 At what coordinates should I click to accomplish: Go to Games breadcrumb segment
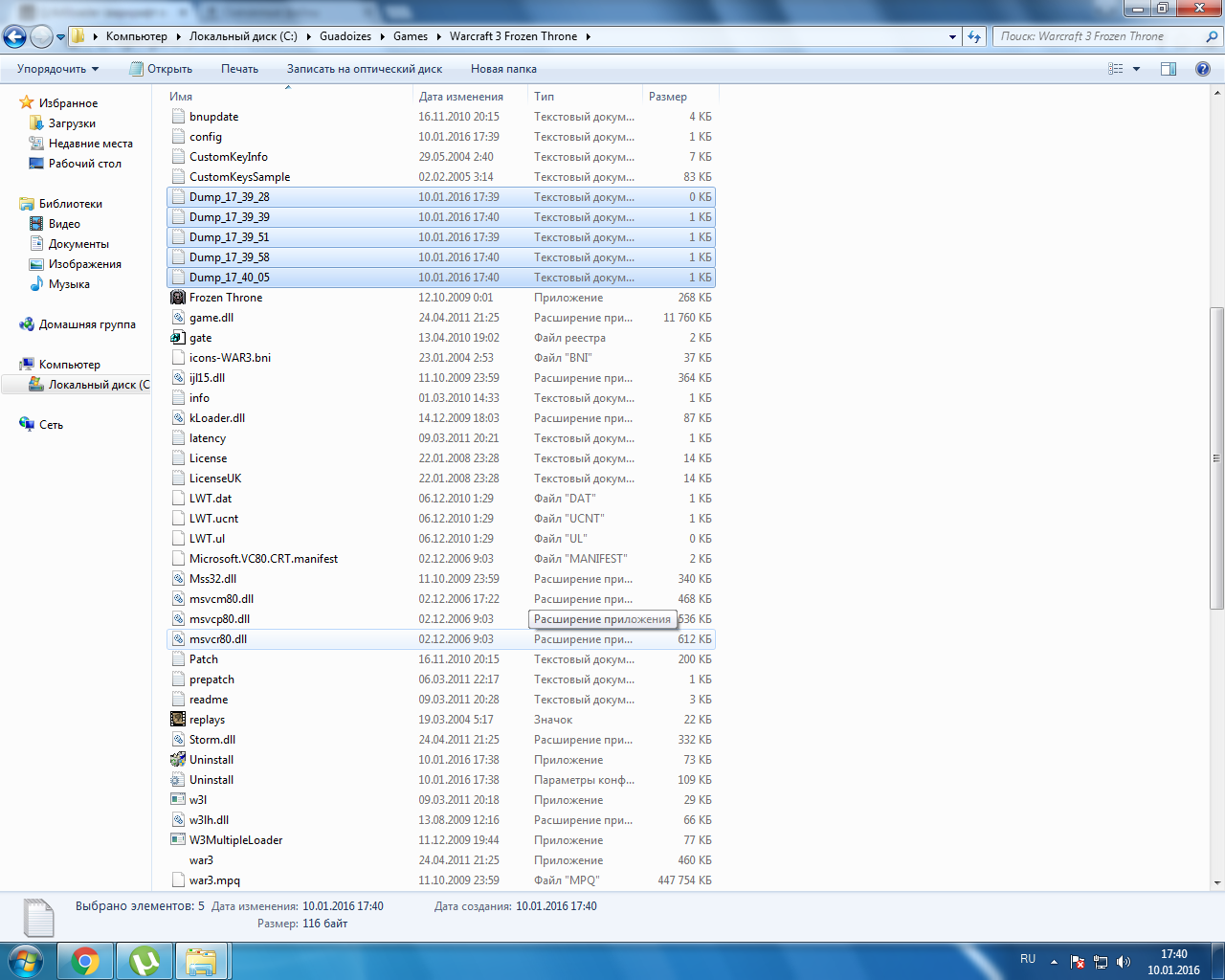click(411, 36)
